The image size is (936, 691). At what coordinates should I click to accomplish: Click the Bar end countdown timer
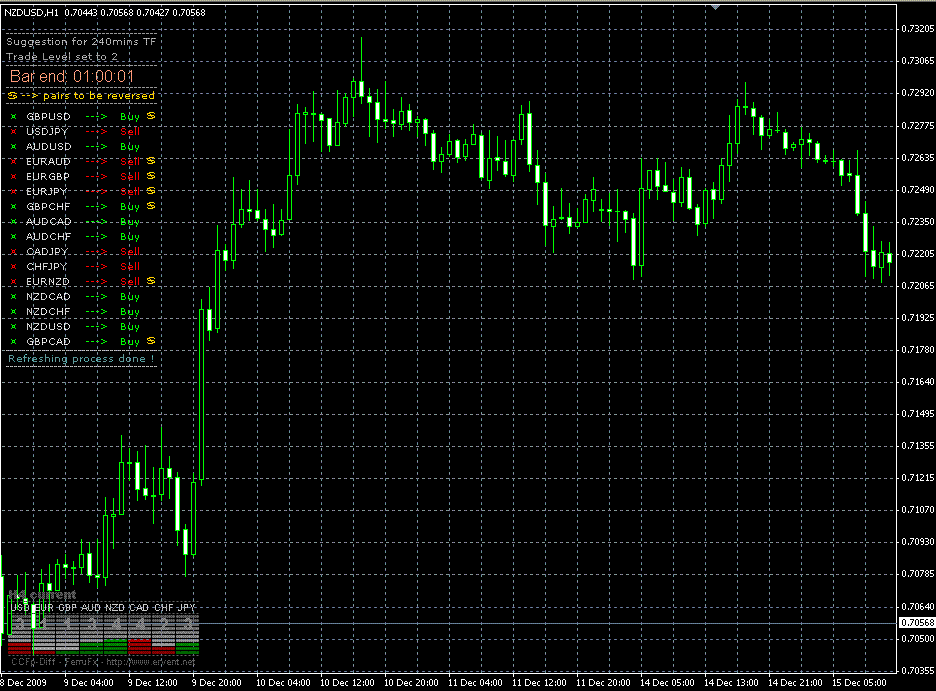click(71, 75)
